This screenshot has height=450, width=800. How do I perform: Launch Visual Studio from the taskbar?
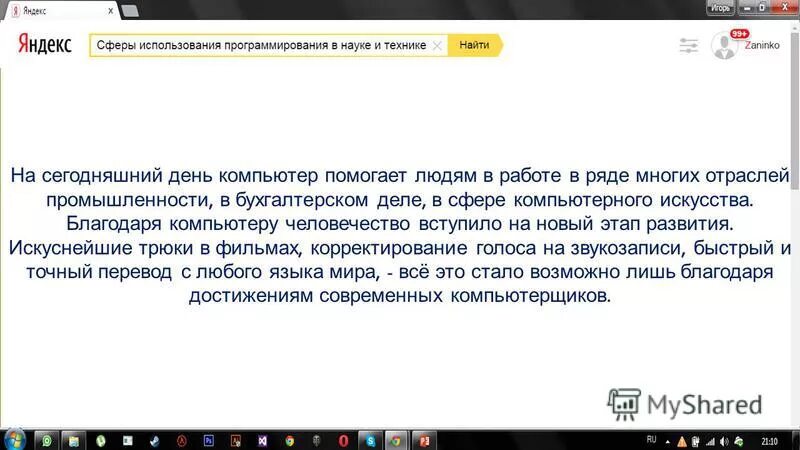262,441
